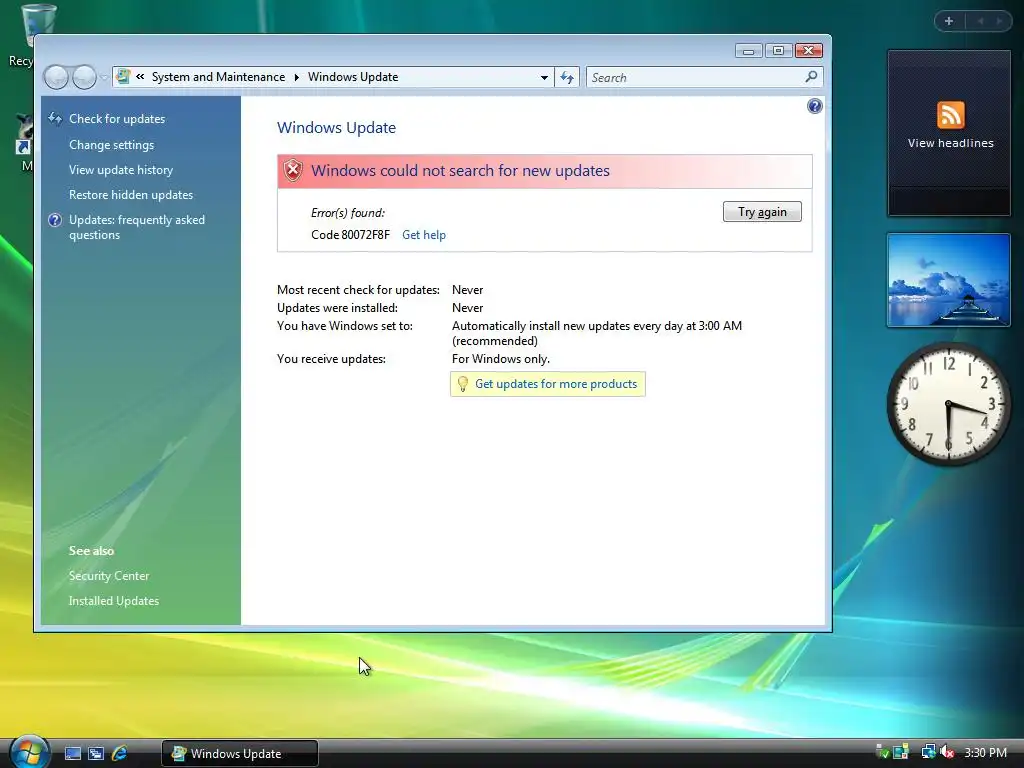Click the address bar refresh button

click(x=567, y=77)
